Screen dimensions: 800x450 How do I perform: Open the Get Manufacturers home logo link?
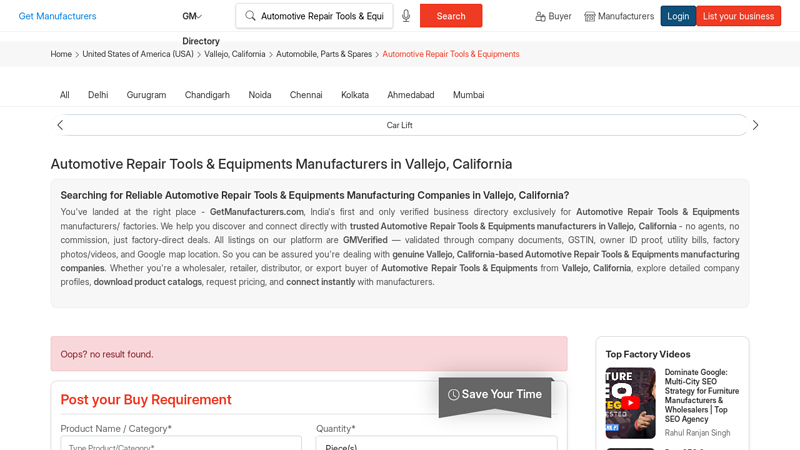(x=57, y=16)
